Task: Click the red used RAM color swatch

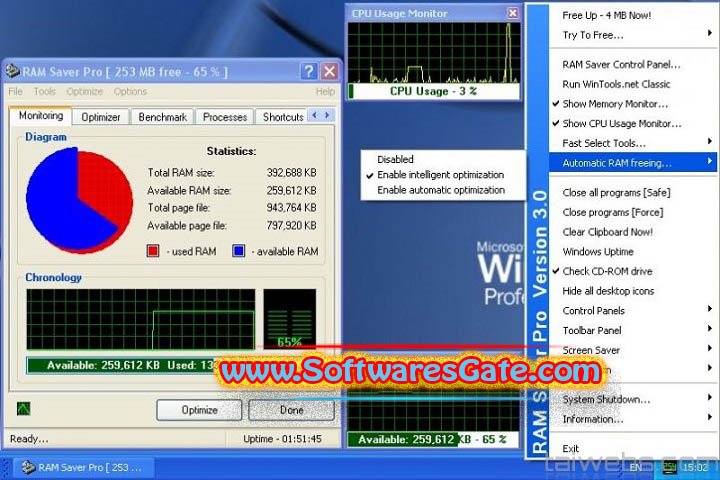Action: pos(153,251)
